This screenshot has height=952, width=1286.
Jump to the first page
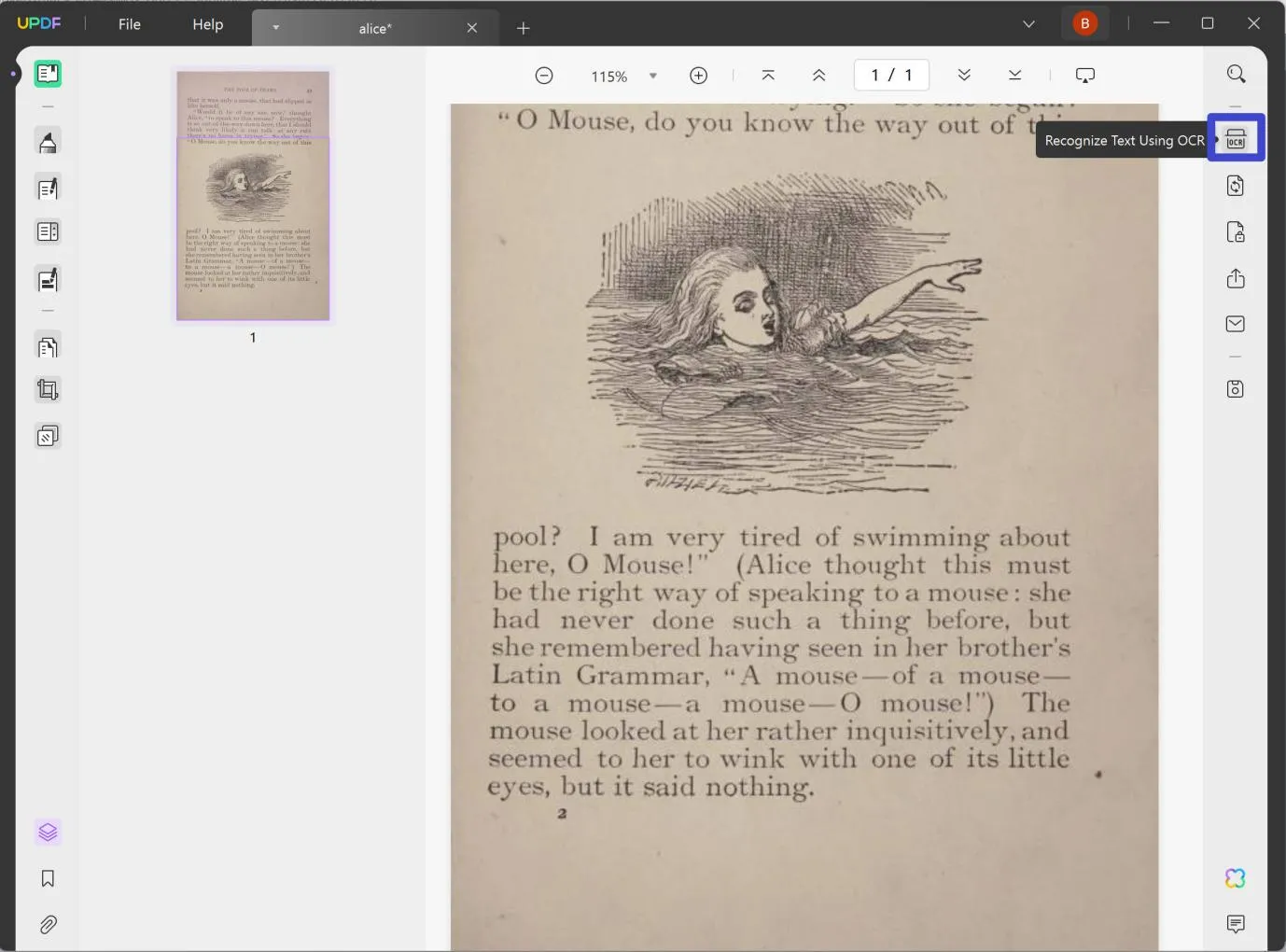point(768,76)
